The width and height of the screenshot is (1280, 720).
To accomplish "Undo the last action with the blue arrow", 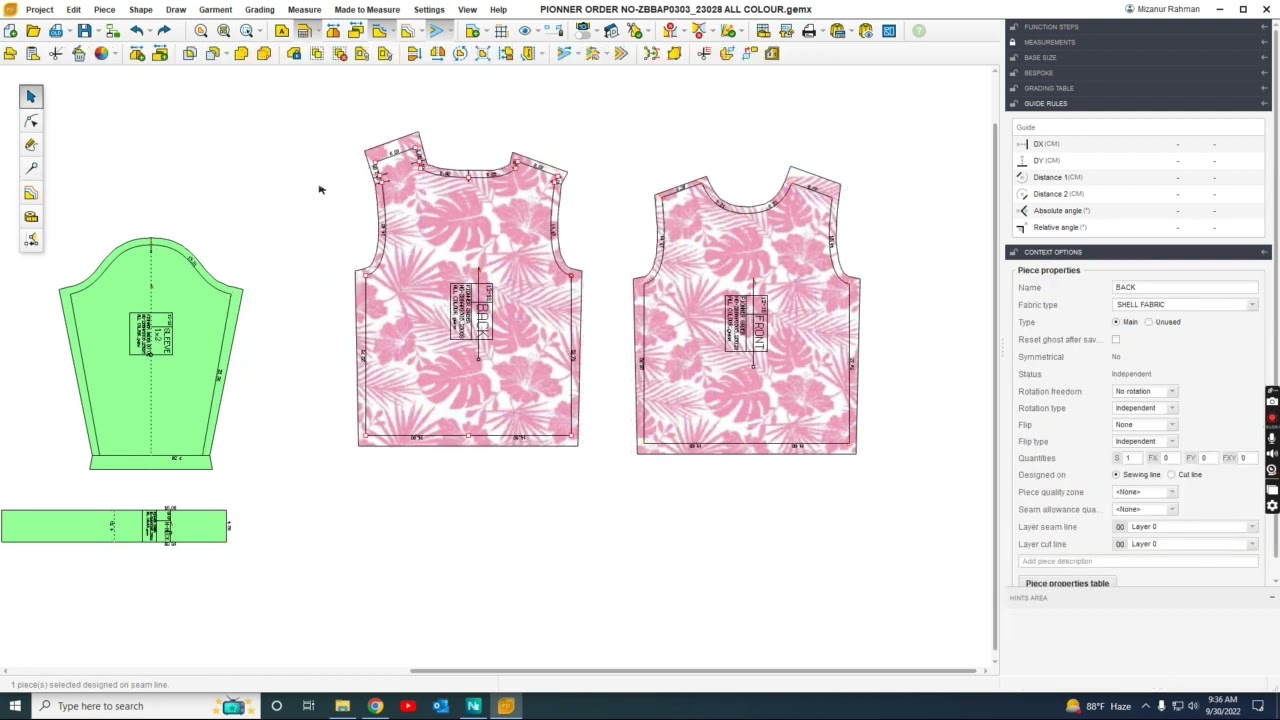I will point(137,31).
